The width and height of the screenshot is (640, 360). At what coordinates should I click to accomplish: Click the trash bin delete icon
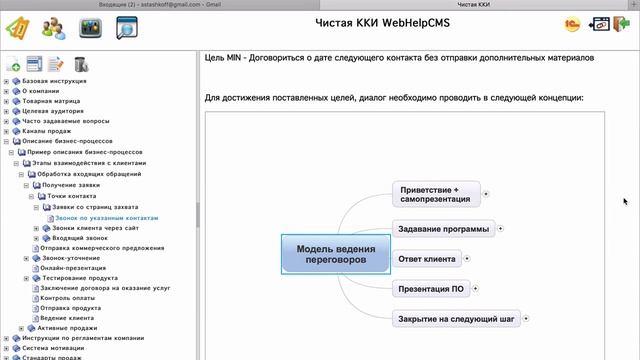click(81, 64)
